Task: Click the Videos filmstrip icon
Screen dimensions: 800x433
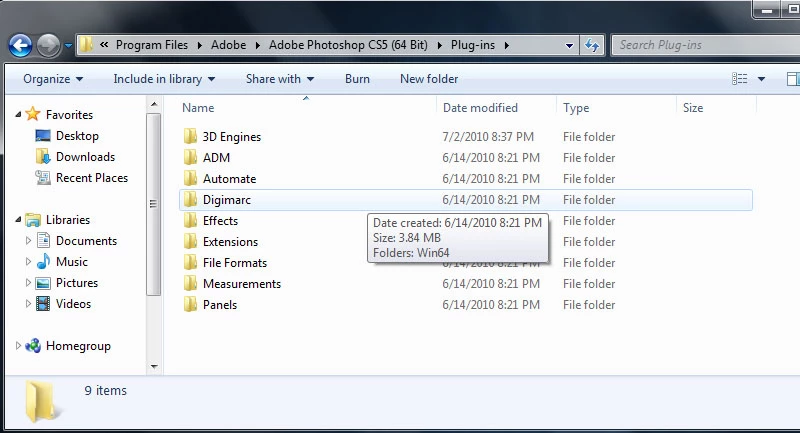Action: 43,303
